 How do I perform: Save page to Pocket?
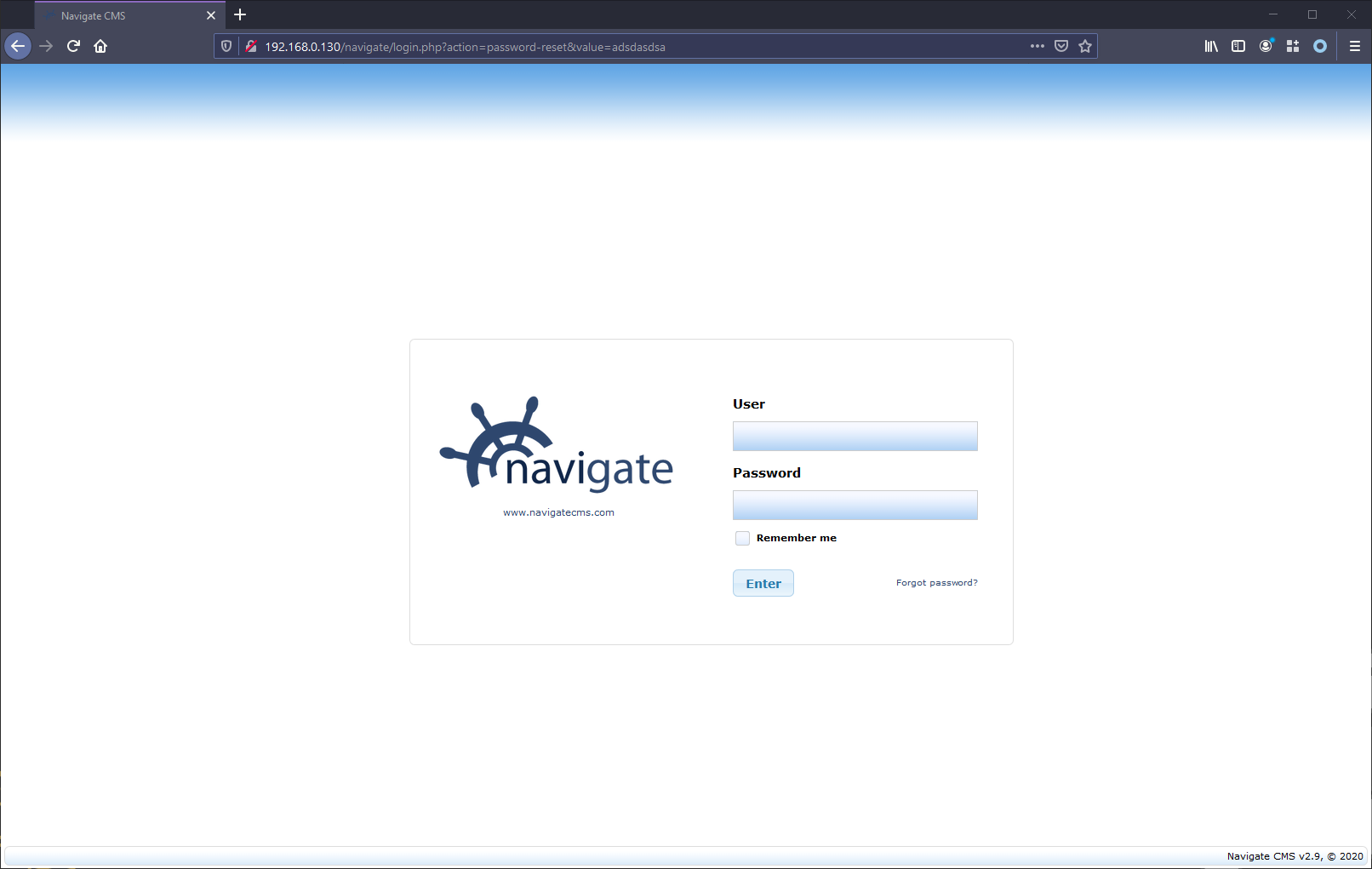pos(1060,46)
